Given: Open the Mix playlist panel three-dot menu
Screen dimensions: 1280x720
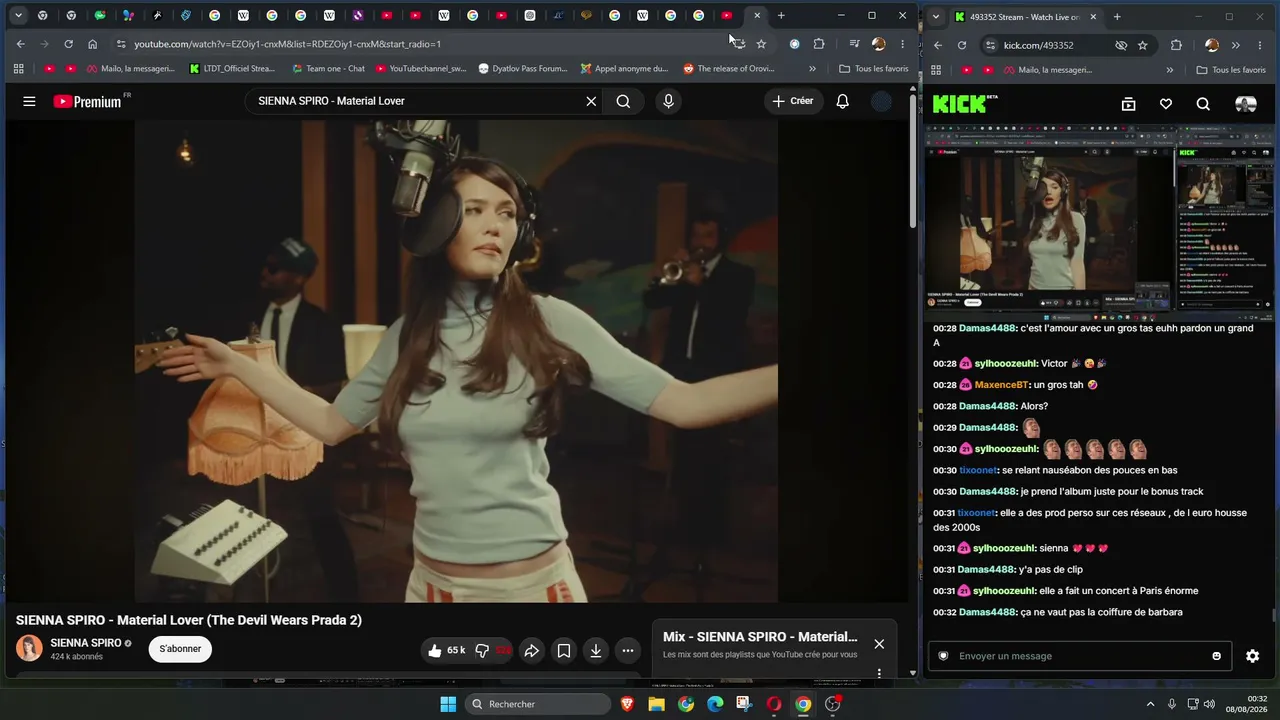Looking at the screenshot, I should tap(879, 673).
